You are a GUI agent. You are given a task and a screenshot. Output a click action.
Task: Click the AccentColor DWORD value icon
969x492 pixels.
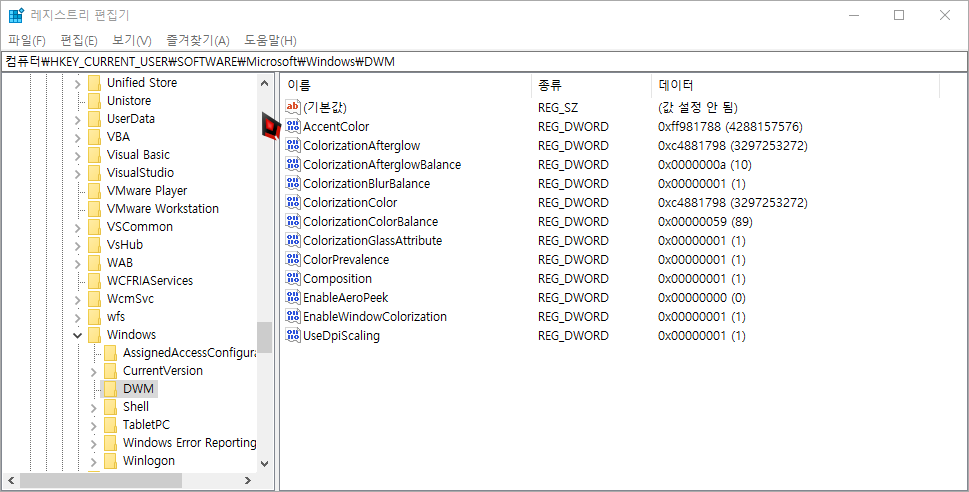(x=293, y=126)
